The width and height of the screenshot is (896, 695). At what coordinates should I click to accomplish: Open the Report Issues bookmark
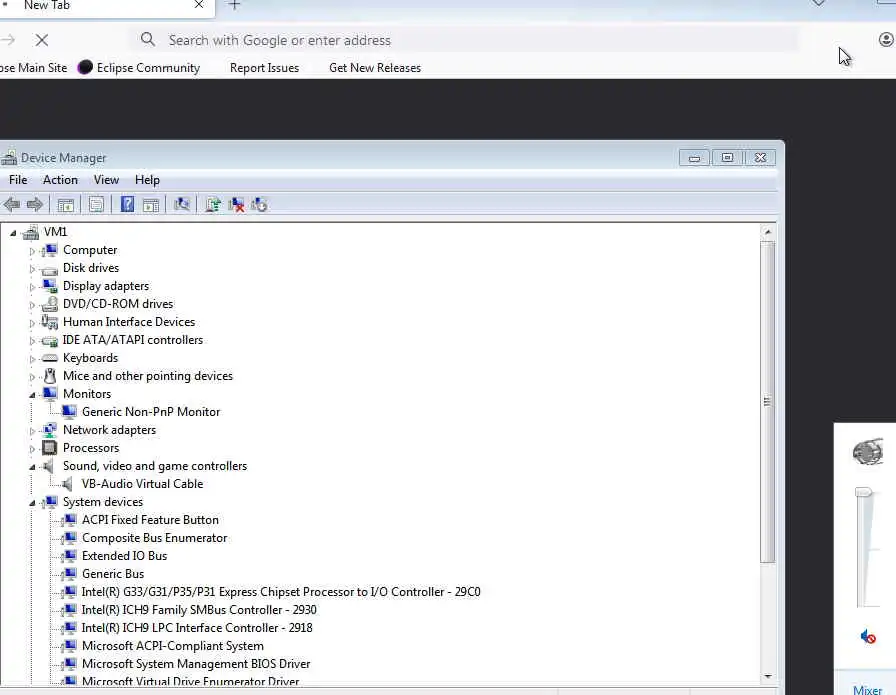pos(264,67)
